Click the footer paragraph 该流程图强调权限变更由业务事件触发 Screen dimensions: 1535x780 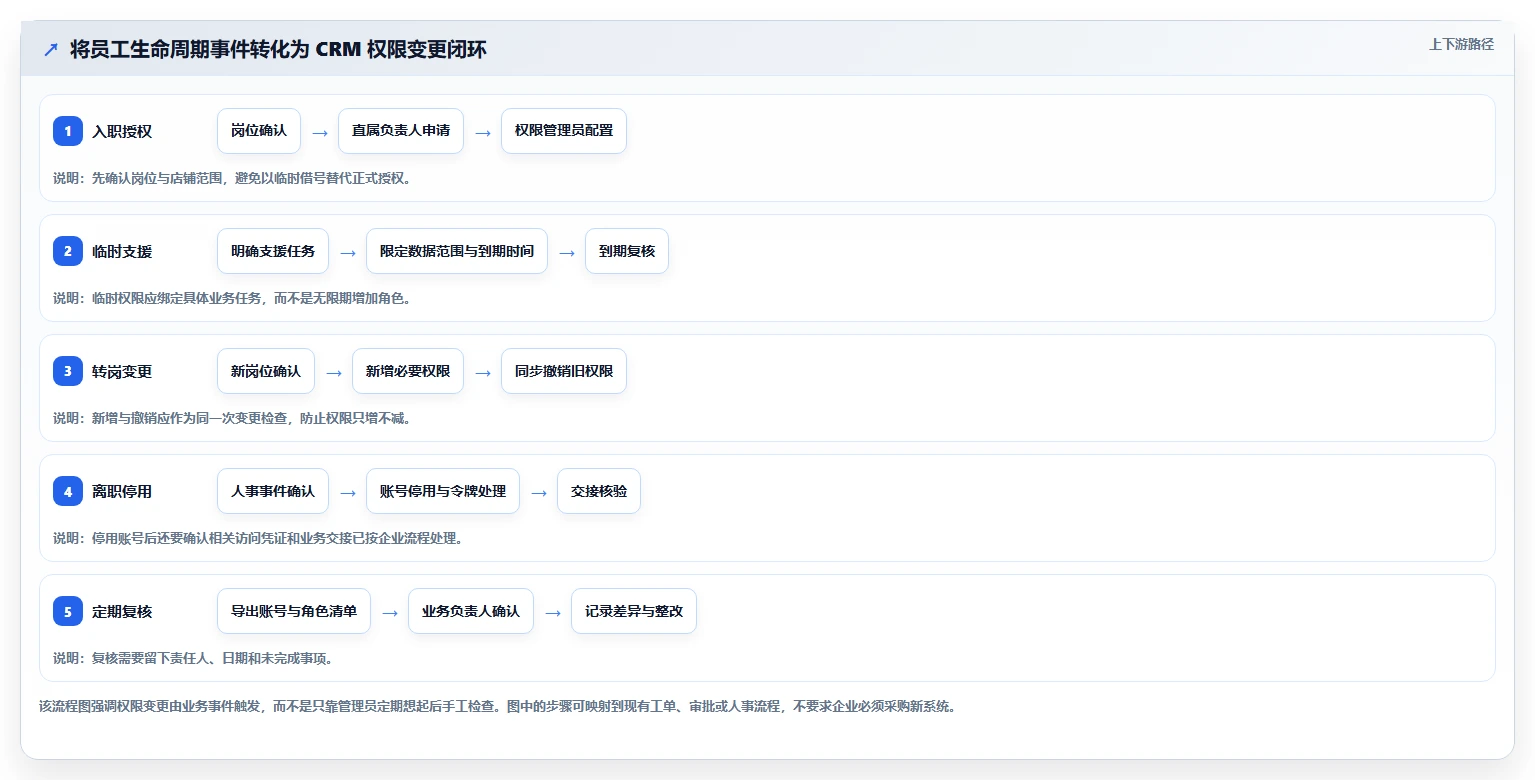[498, 706]
